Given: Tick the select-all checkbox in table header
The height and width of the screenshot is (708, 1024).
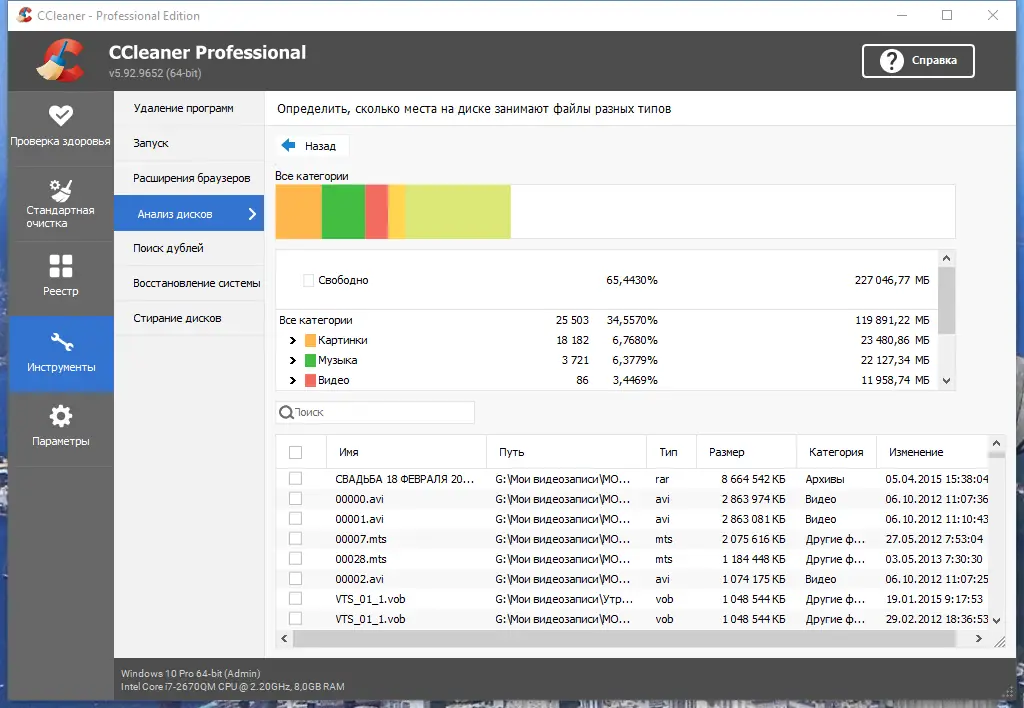Looking at the screenshot, I should 296,452.
